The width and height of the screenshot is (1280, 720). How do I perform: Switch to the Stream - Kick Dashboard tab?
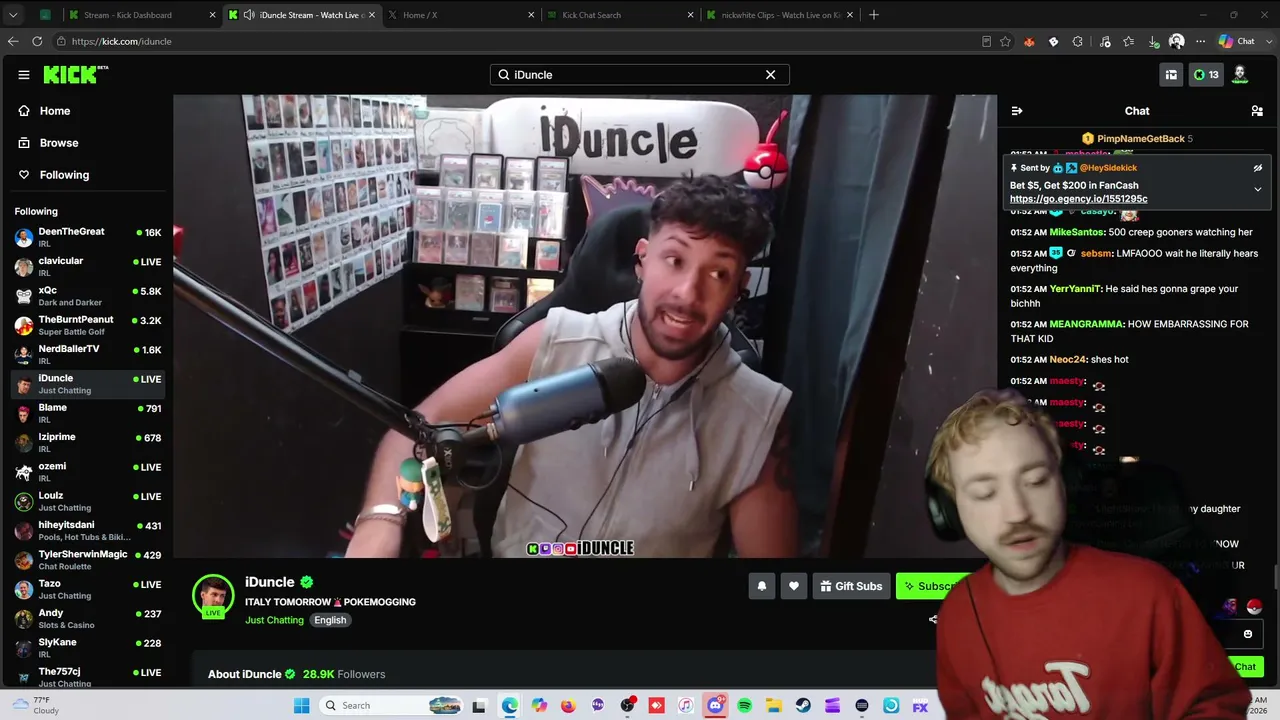(140, 15)
